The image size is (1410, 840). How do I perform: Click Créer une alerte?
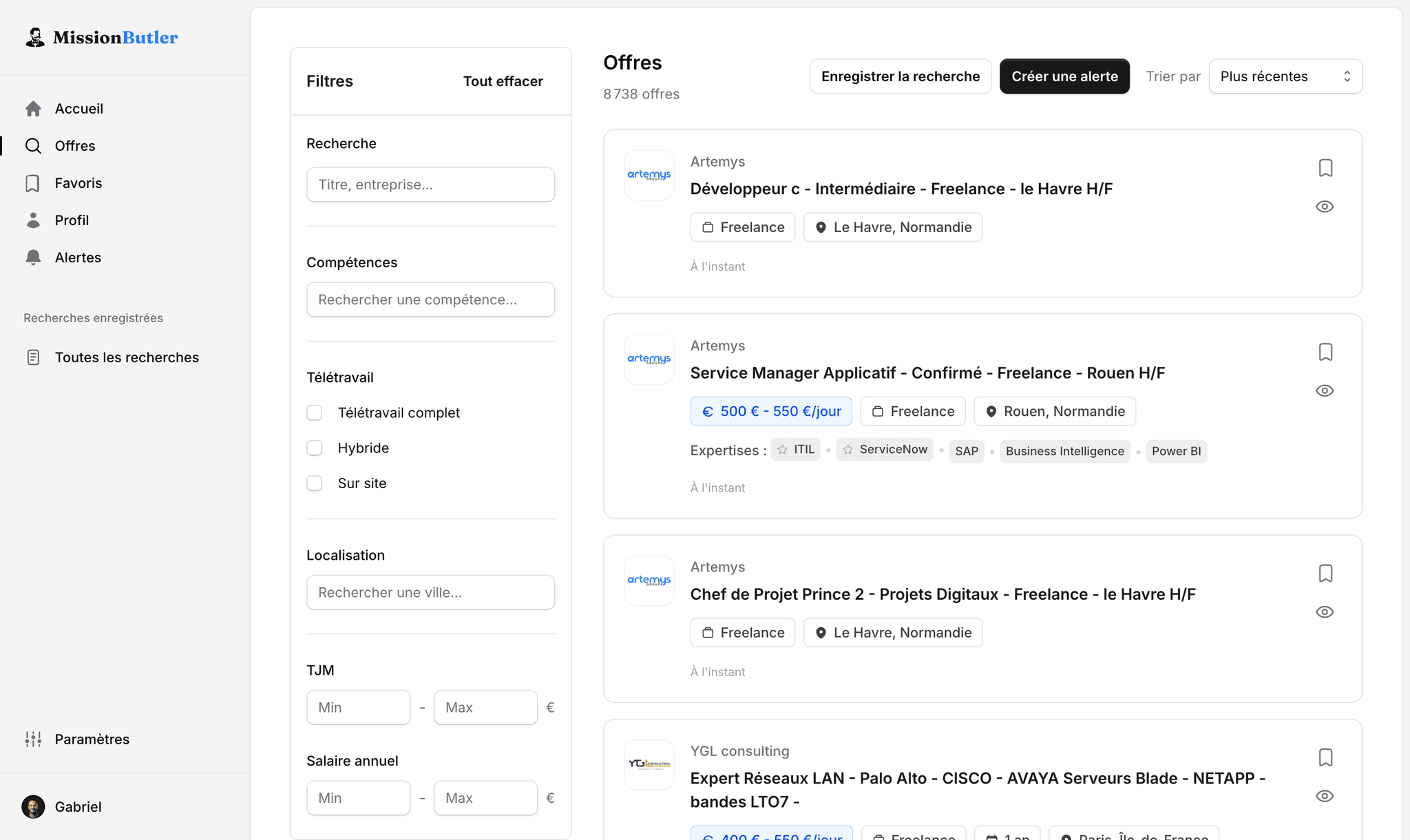click(x=1064, y=76)
